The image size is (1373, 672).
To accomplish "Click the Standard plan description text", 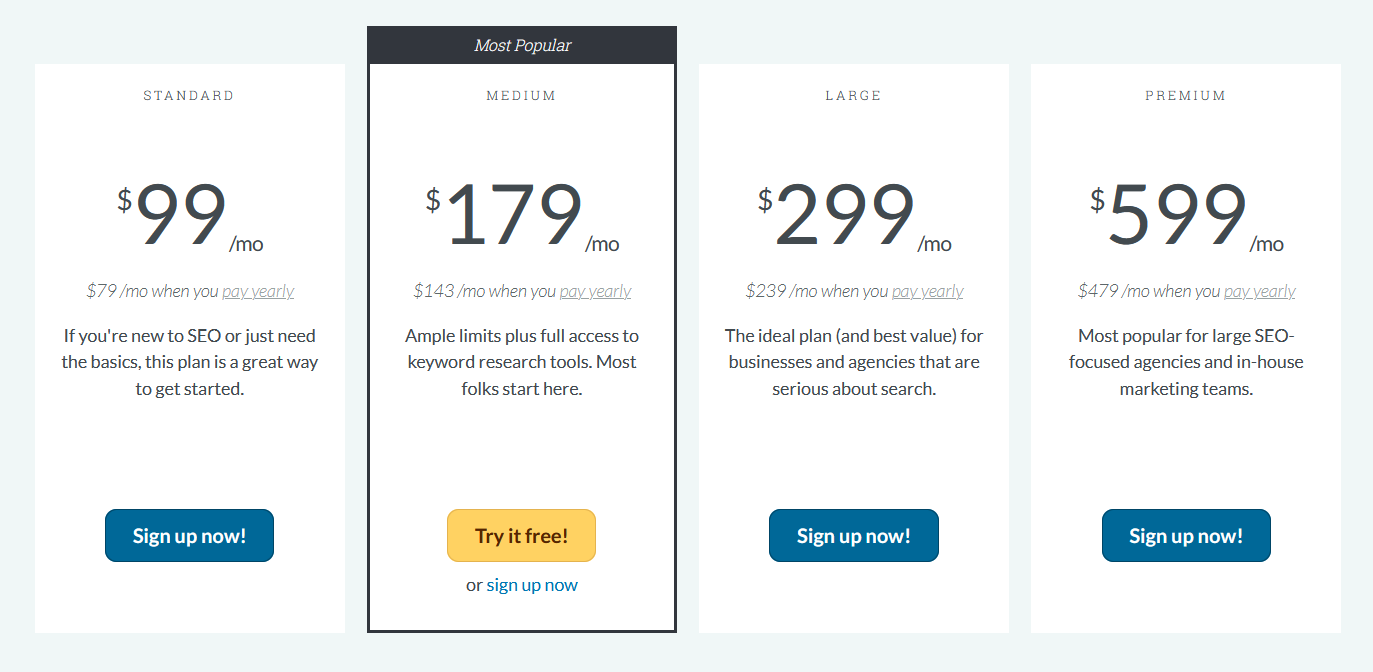I will pyautogui.click(x=190, y=362).
